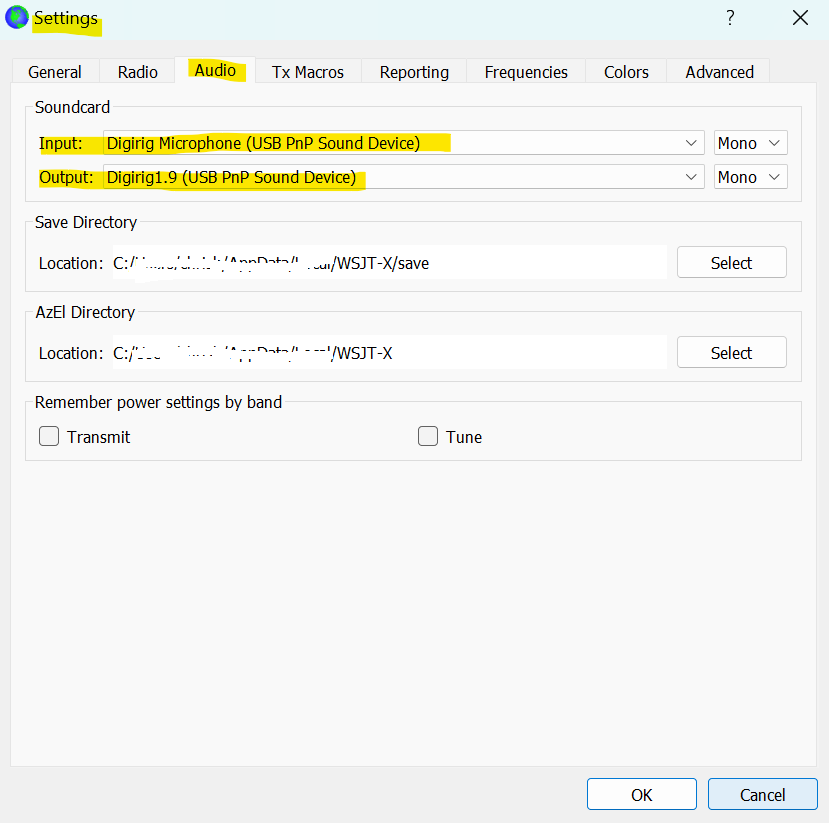Click the Input label in Soundcard group
The image size is (829, 823).
(61, 143)
